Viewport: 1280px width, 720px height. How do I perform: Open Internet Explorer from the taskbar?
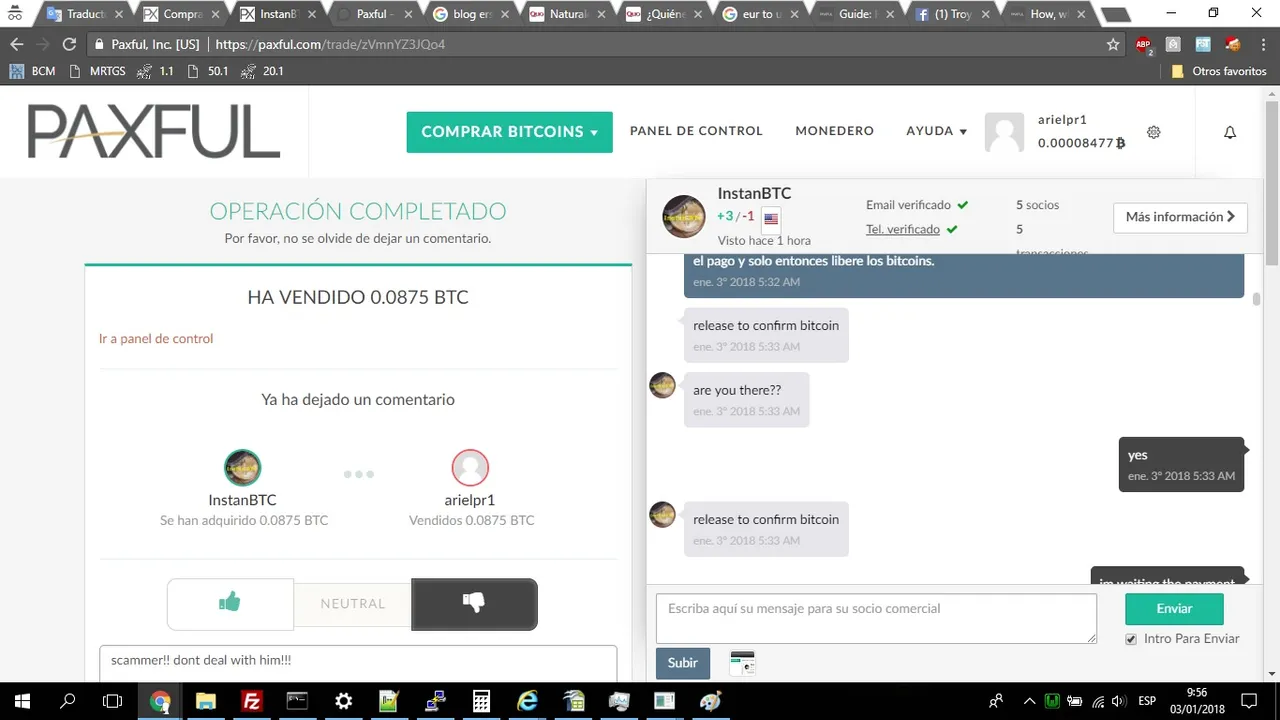point(527,701)
